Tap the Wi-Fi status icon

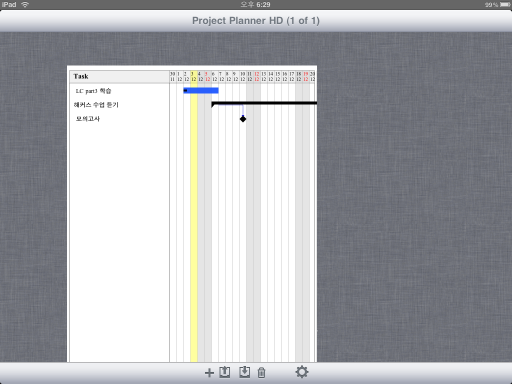tap(25, 5)
